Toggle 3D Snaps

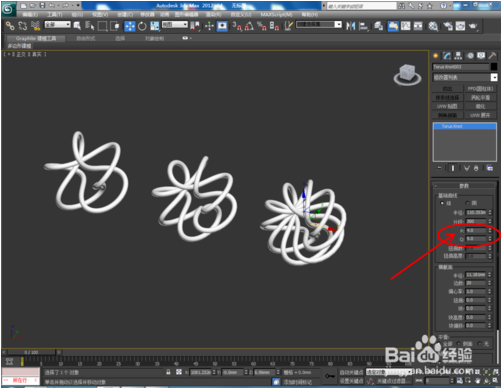pyautogui.click(x=237, y=26)
